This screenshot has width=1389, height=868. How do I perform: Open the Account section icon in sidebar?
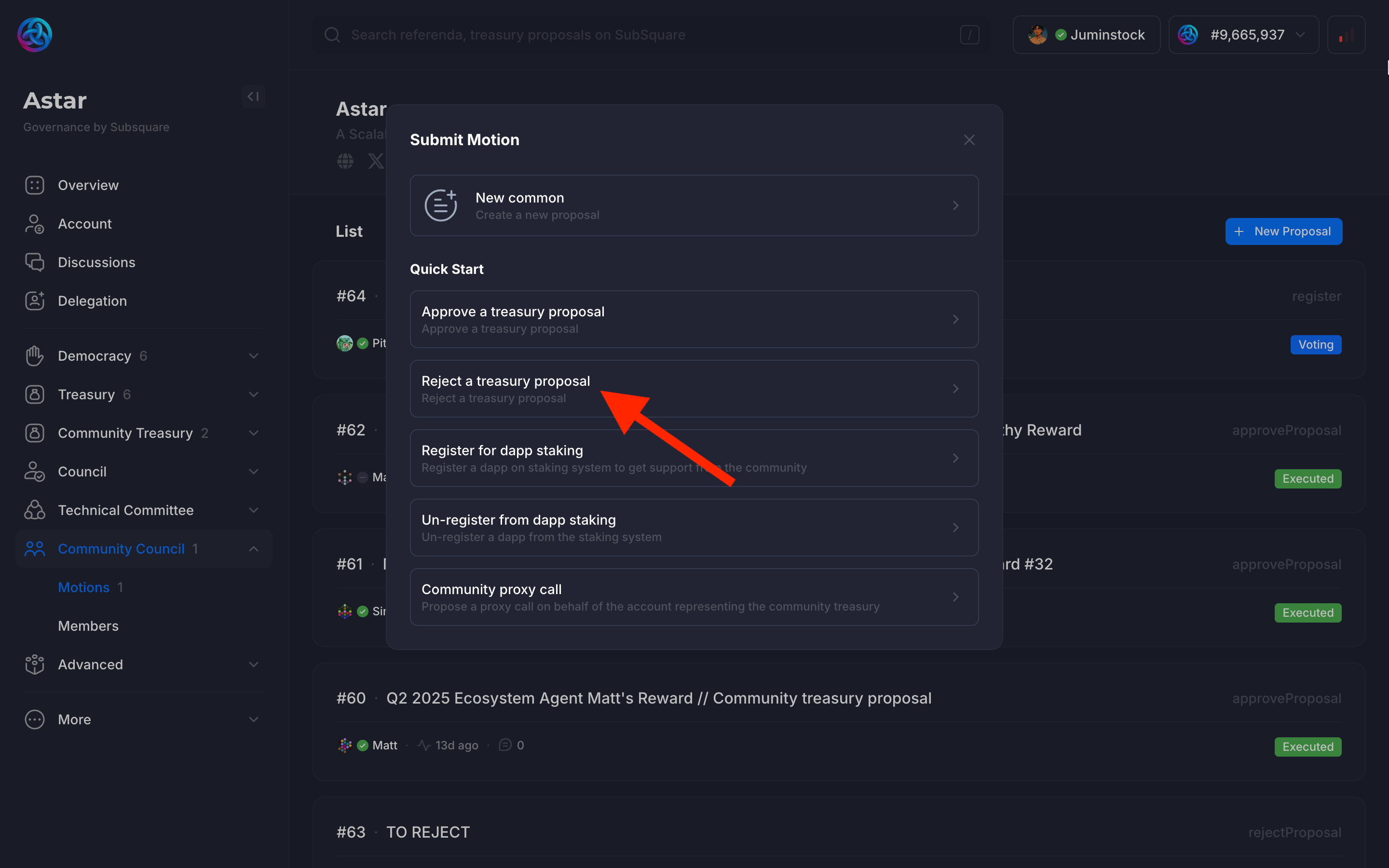coord(34,224)
